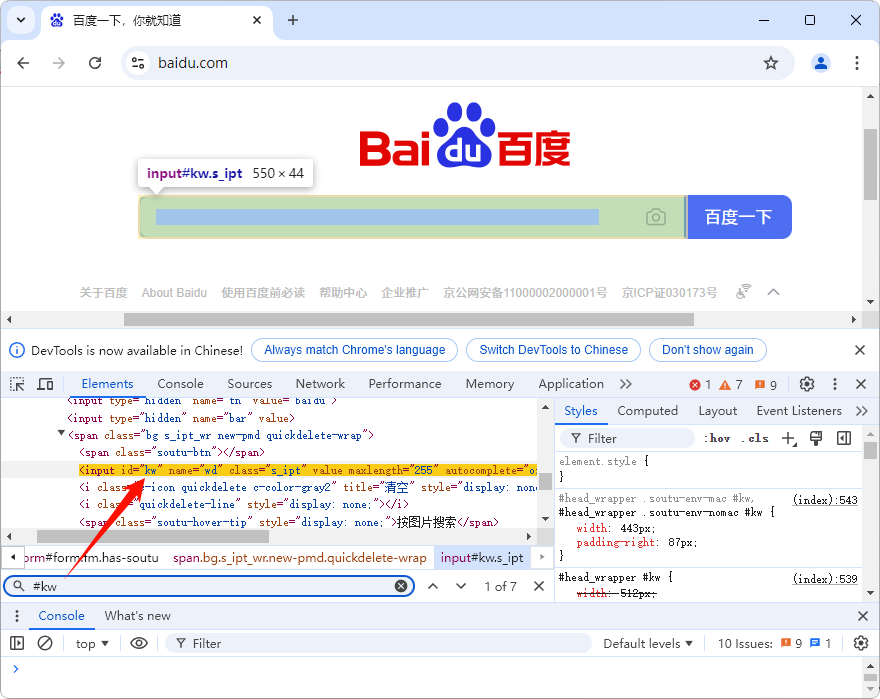Open Chrome profile avatar
The width and height of the screenshot is (880, 699).
[x=821, y=63]
